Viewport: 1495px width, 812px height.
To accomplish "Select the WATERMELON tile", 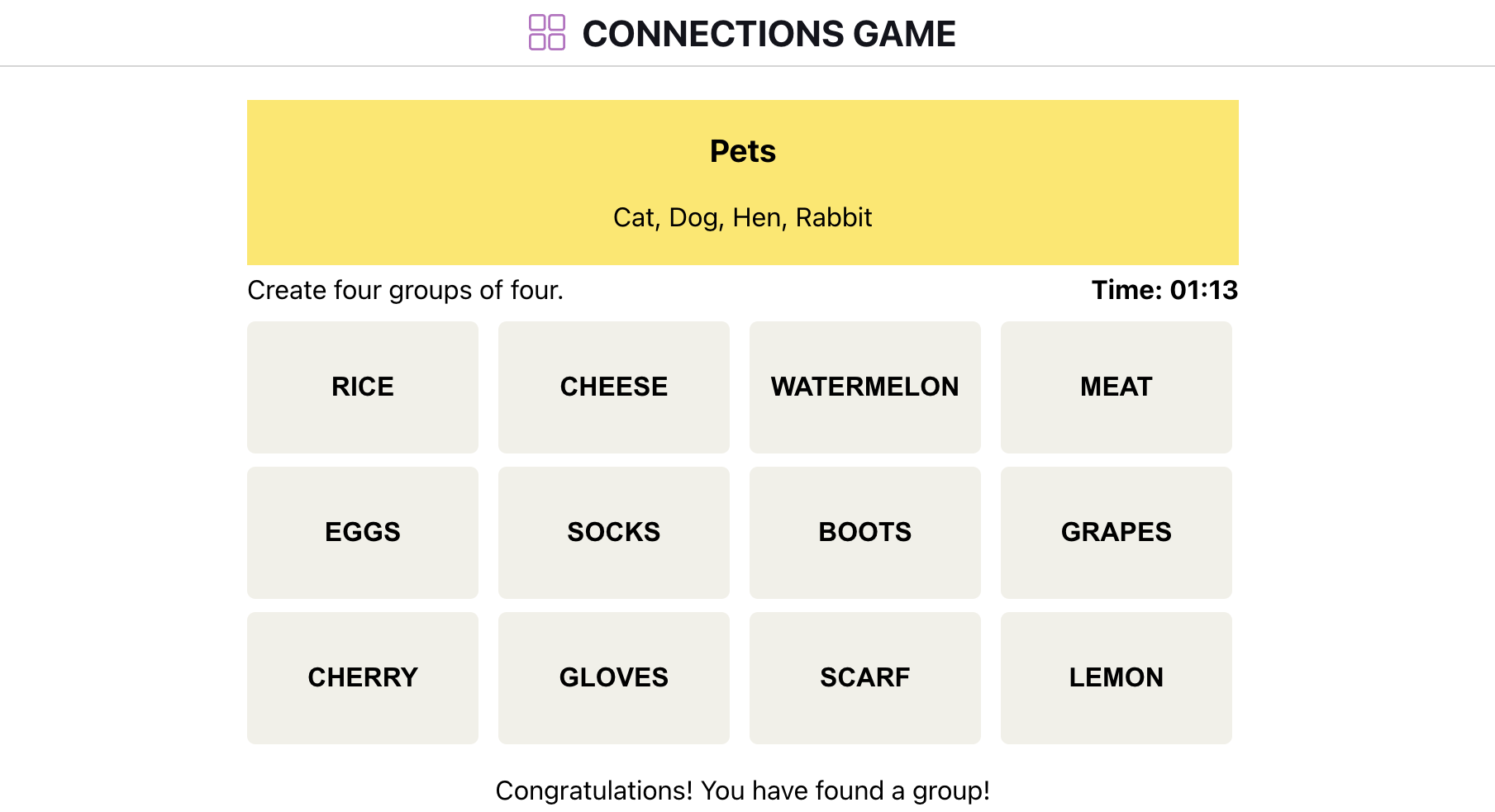I will click(864, 387).
